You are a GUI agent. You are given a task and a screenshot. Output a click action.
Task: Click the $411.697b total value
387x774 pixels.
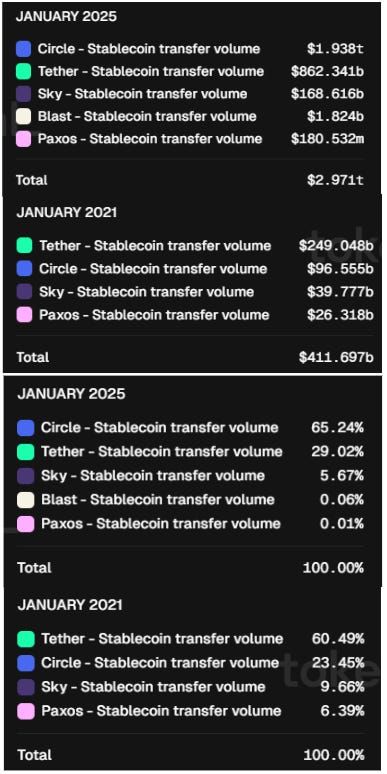(336, 357)
